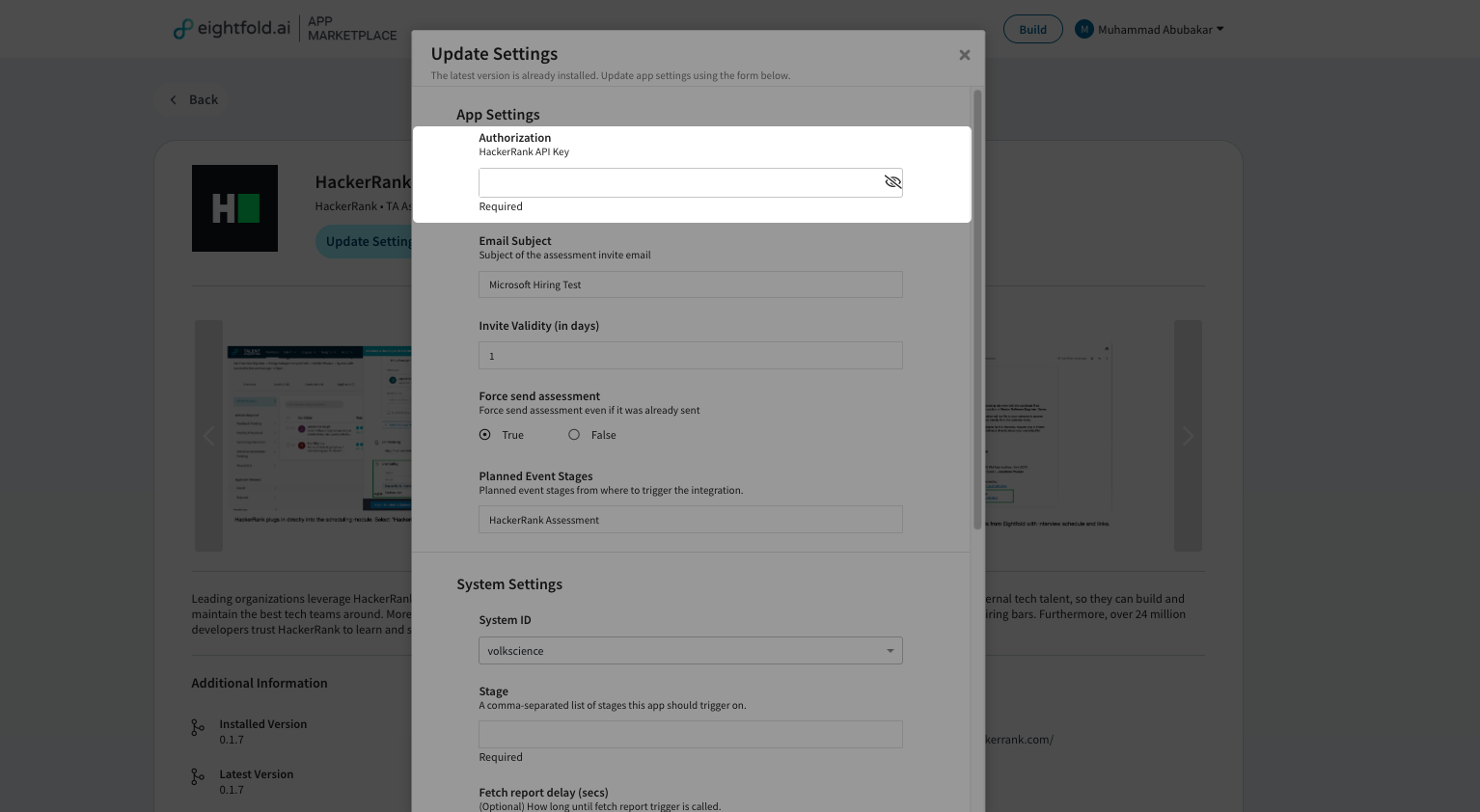Click the HackerRank app logo
The width and height of the screenshot is (1480, 812).
pos(234,208)
